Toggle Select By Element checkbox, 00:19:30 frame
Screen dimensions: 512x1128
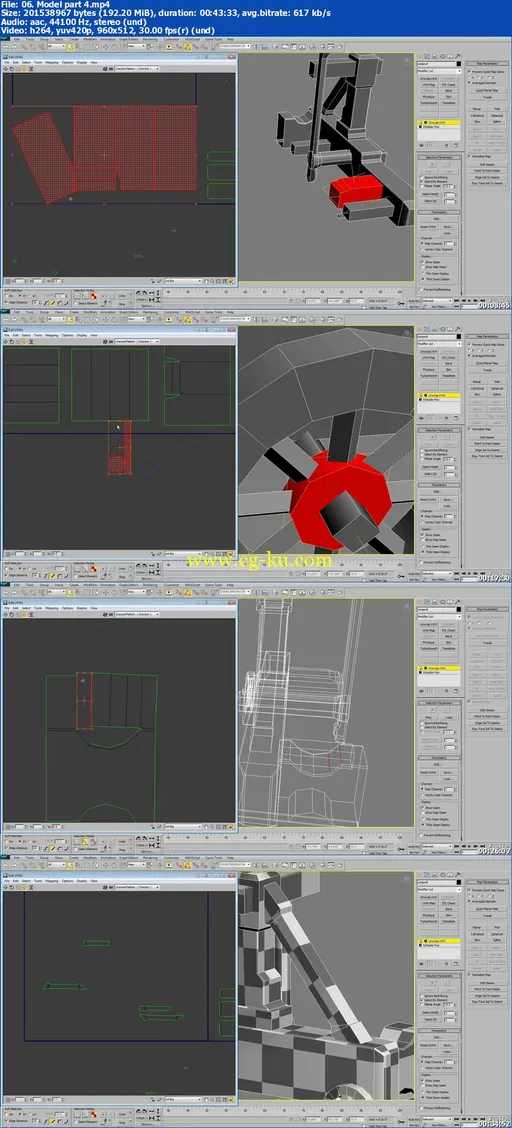click(x=421, y=455)
